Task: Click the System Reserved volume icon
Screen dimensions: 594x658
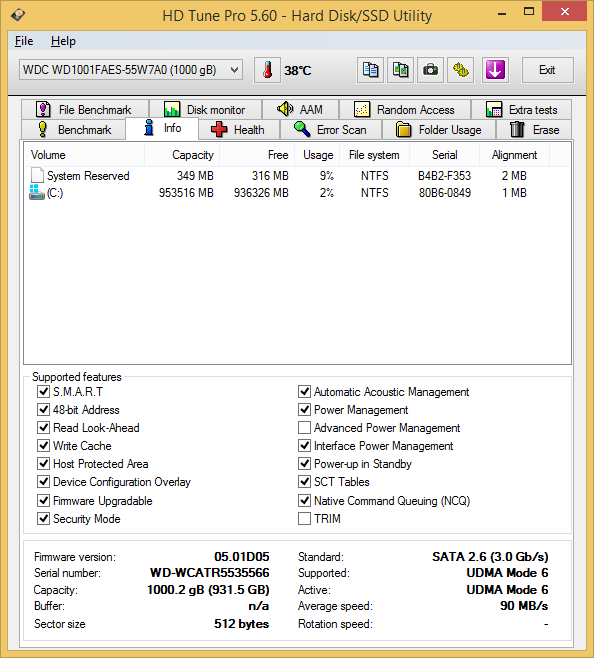Action: (37, 175)
